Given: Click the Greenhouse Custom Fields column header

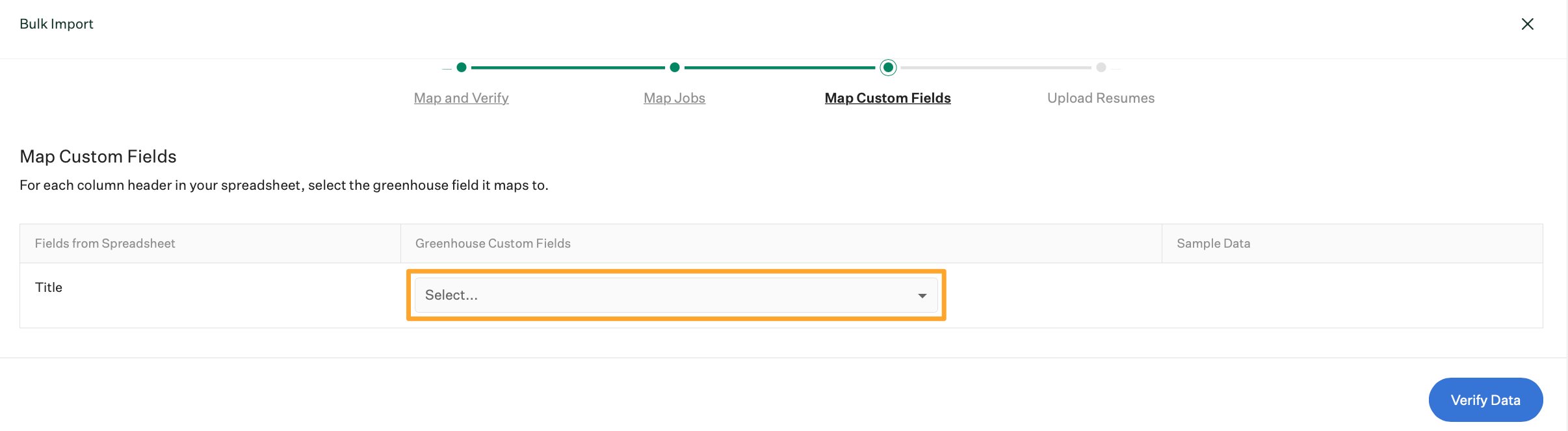Looking at the screenshot, I should (493, 243).
